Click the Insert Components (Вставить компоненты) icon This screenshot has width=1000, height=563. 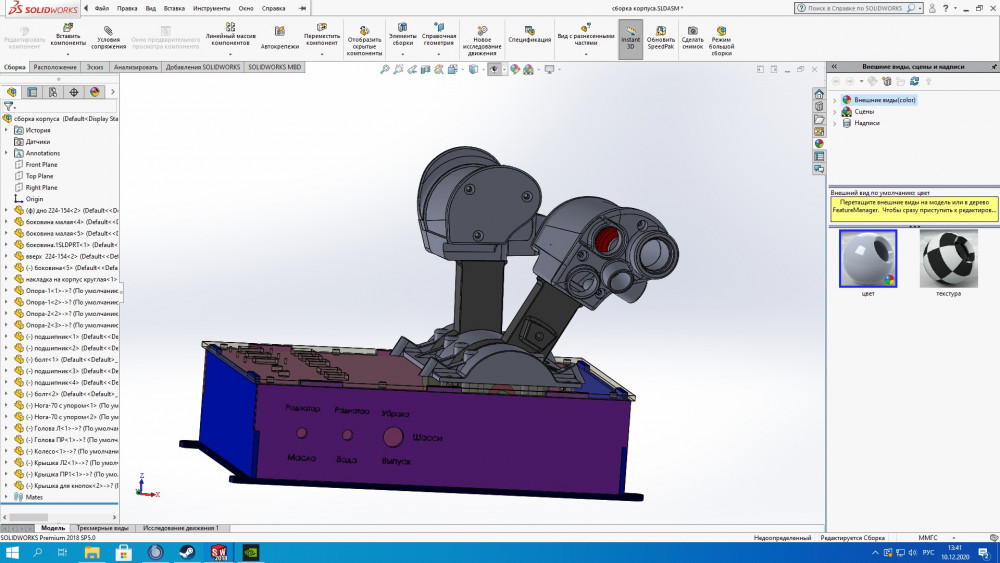click(x=69, y=28)
